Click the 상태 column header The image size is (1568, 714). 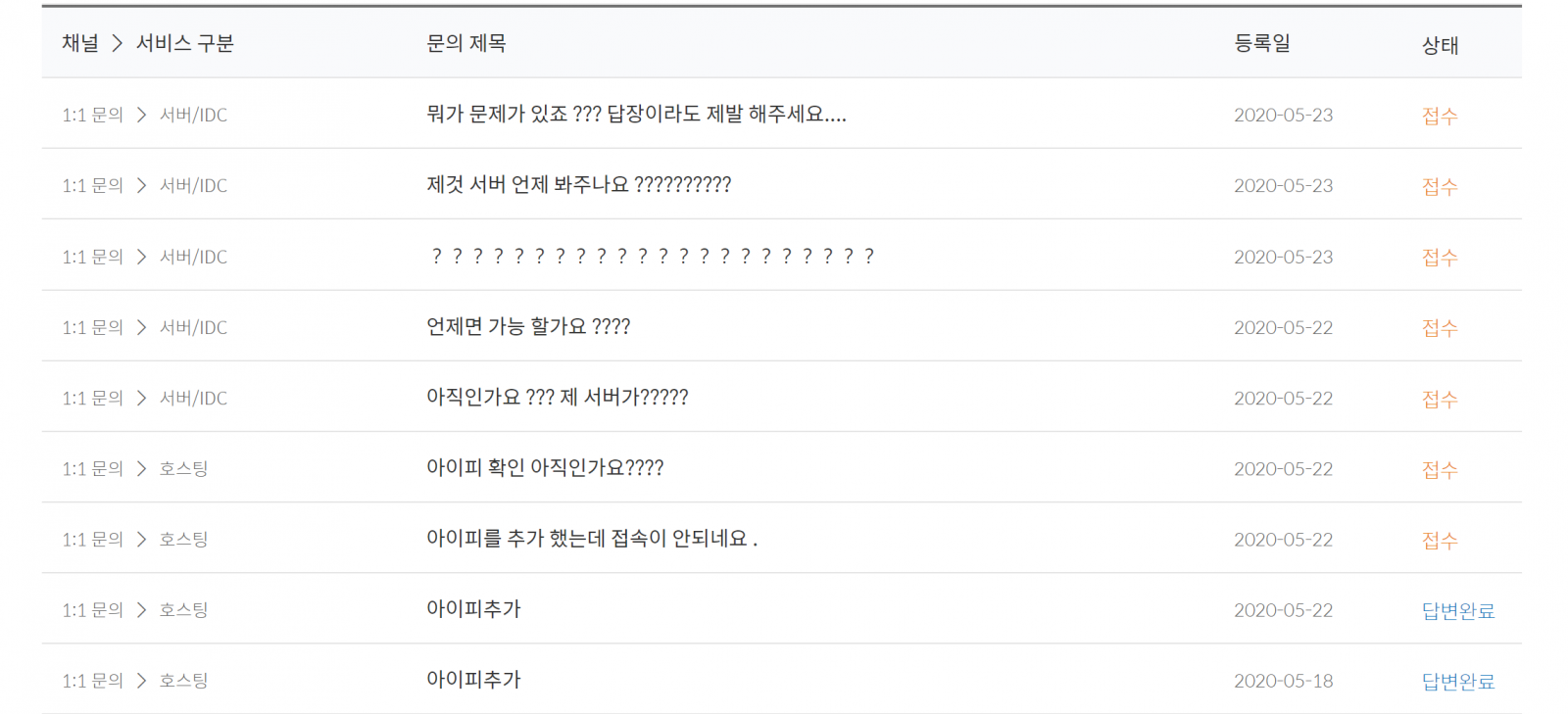1440,45
